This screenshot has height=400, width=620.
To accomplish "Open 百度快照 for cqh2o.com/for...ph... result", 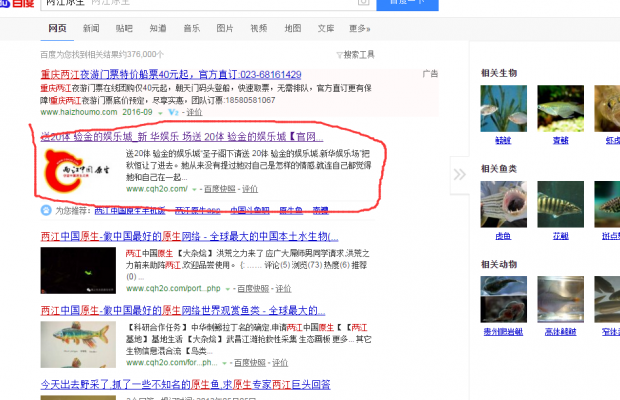I will pyautogui.click(x=250, y=362).
